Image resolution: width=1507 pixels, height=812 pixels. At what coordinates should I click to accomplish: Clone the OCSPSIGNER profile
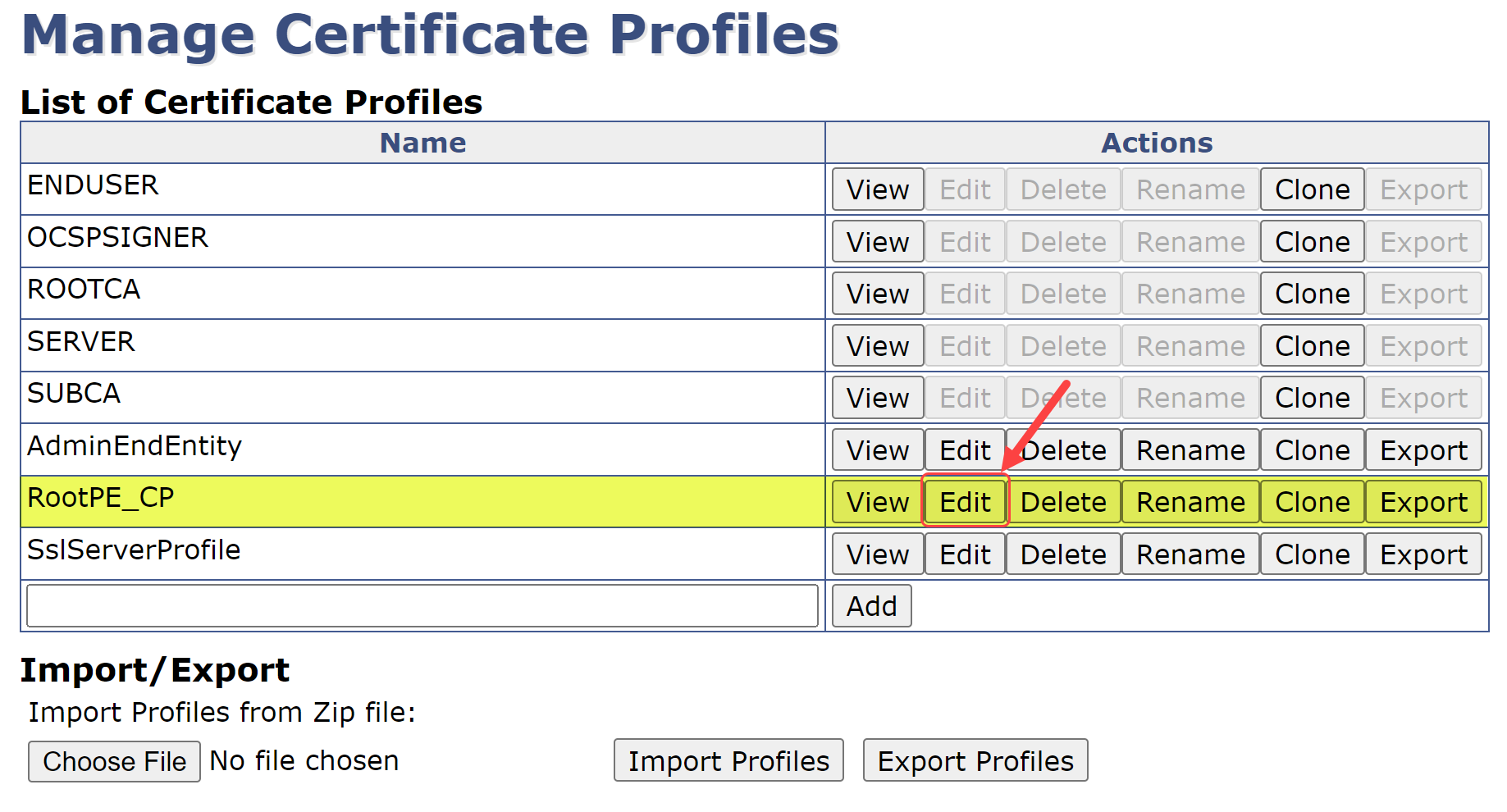1312,242
